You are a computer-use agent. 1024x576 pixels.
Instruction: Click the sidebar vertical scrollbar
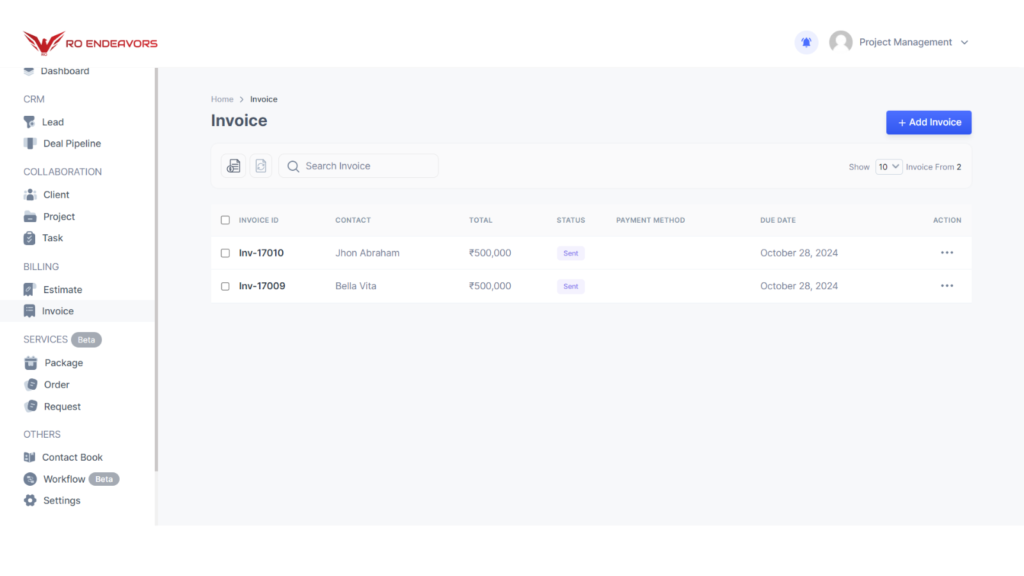point(156,270)
